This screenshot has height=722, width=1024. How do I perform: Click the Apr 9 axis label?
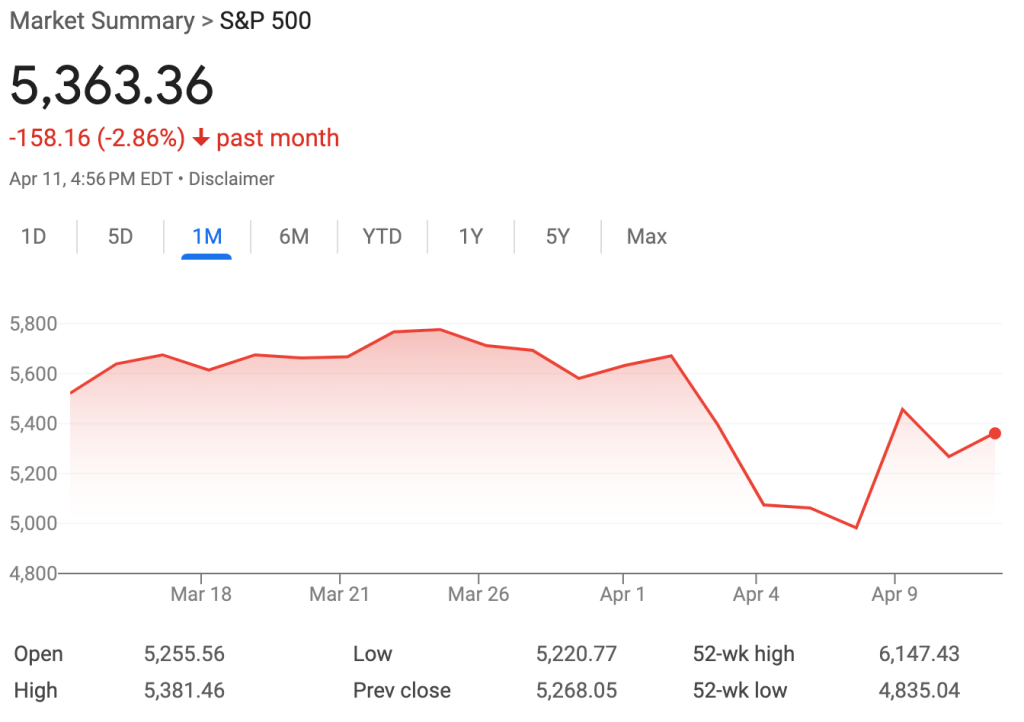[x=894, y=594]
